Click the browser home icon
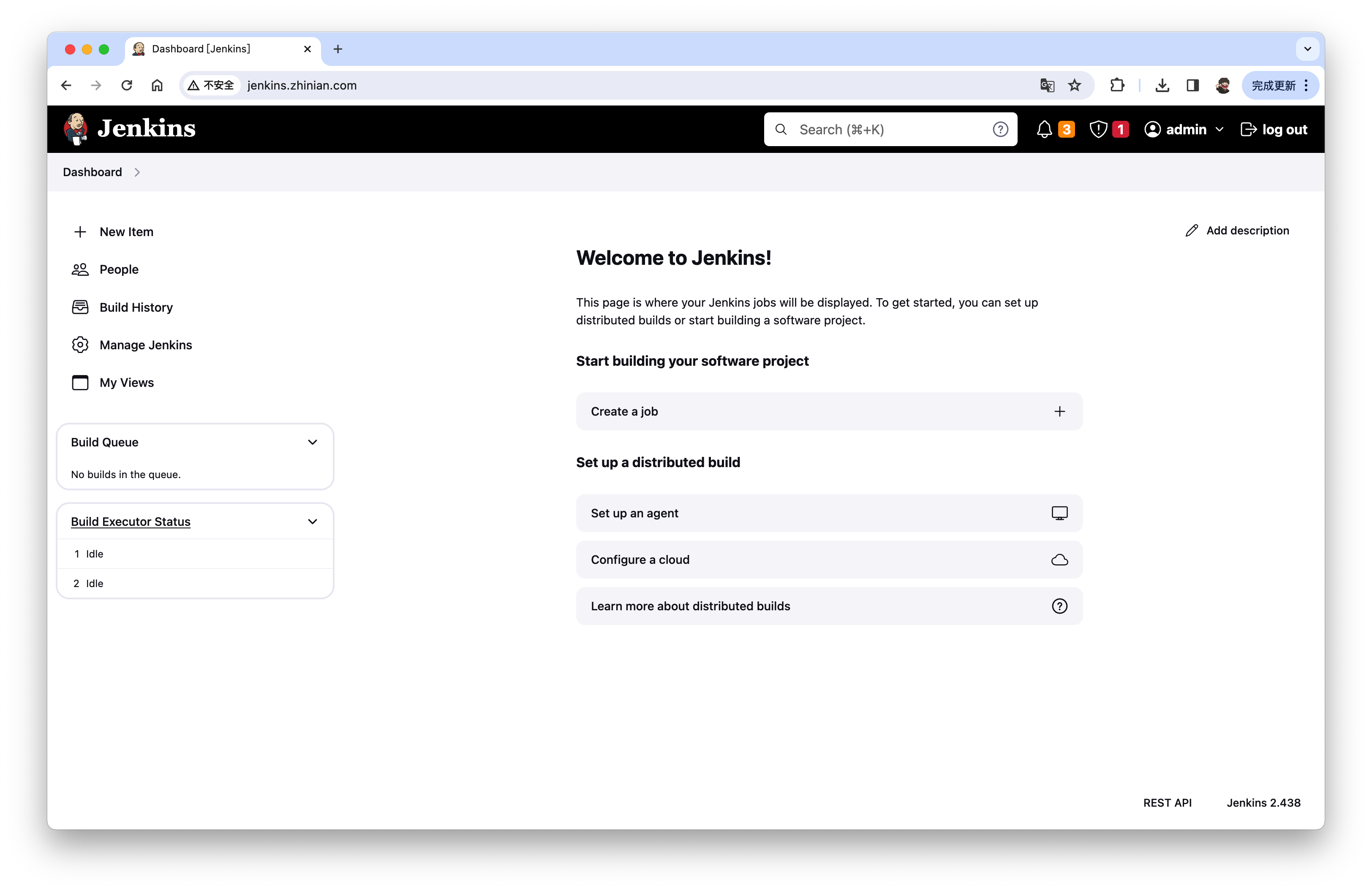1372x892 pixels. click(x=157, y=85)
